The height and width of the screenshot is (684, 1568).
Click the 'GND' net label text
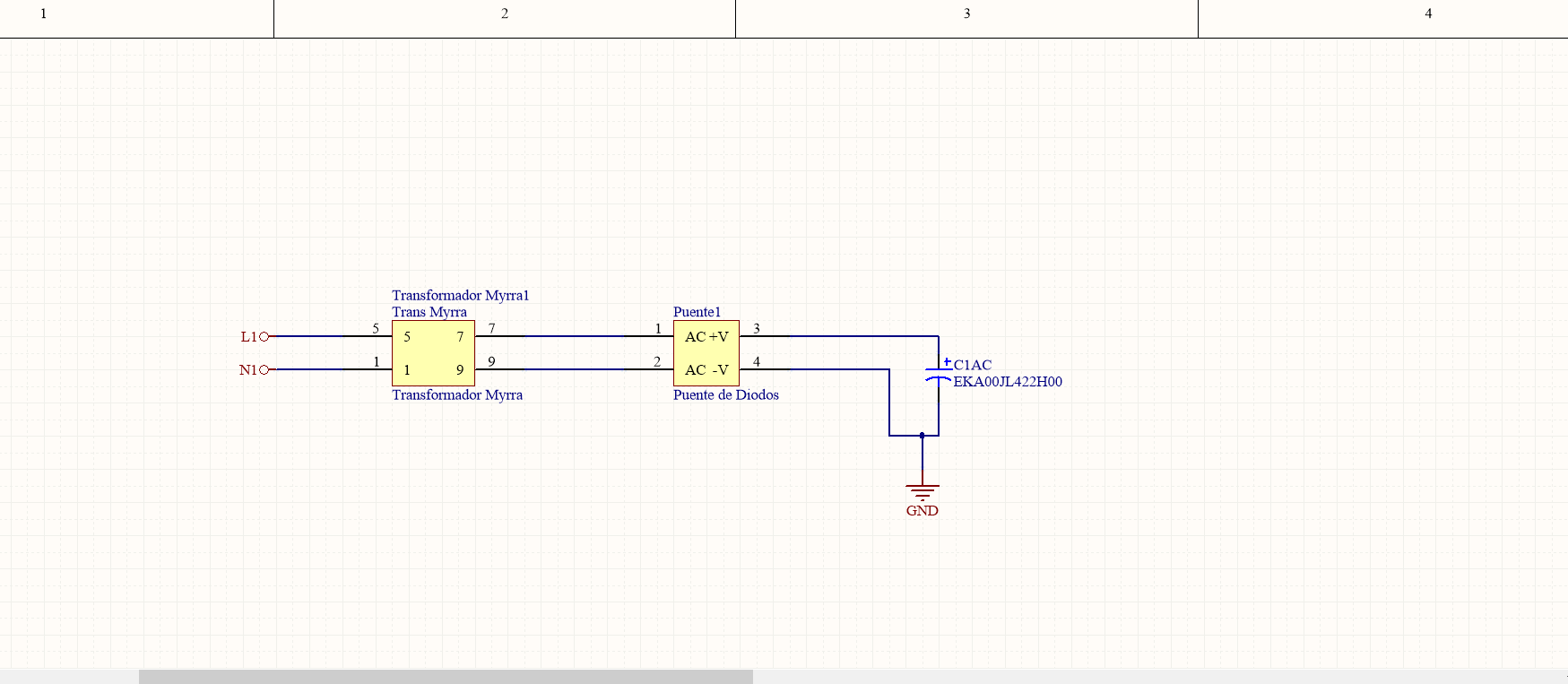pos(923,511)
